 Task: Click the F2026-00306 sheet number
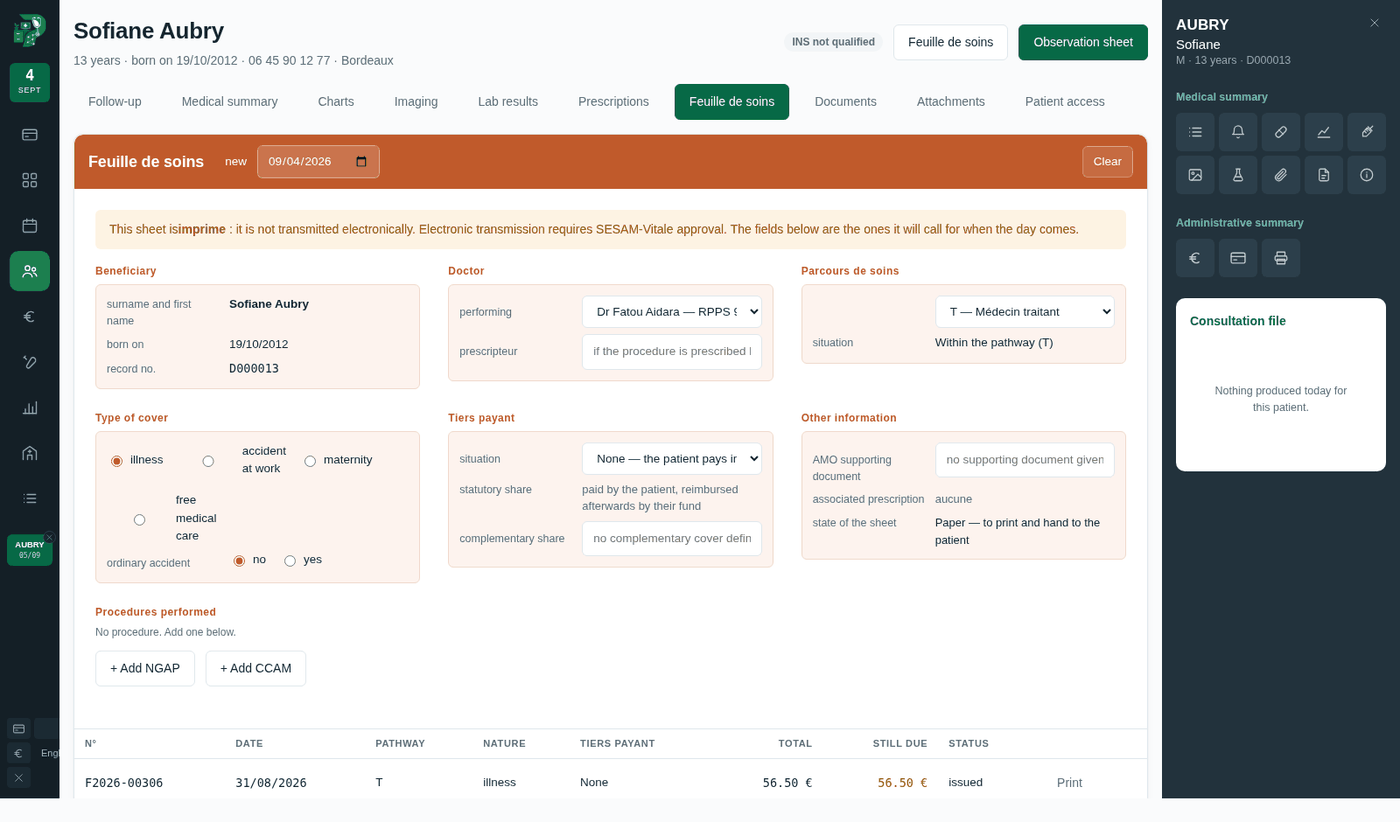click(124, 783)
